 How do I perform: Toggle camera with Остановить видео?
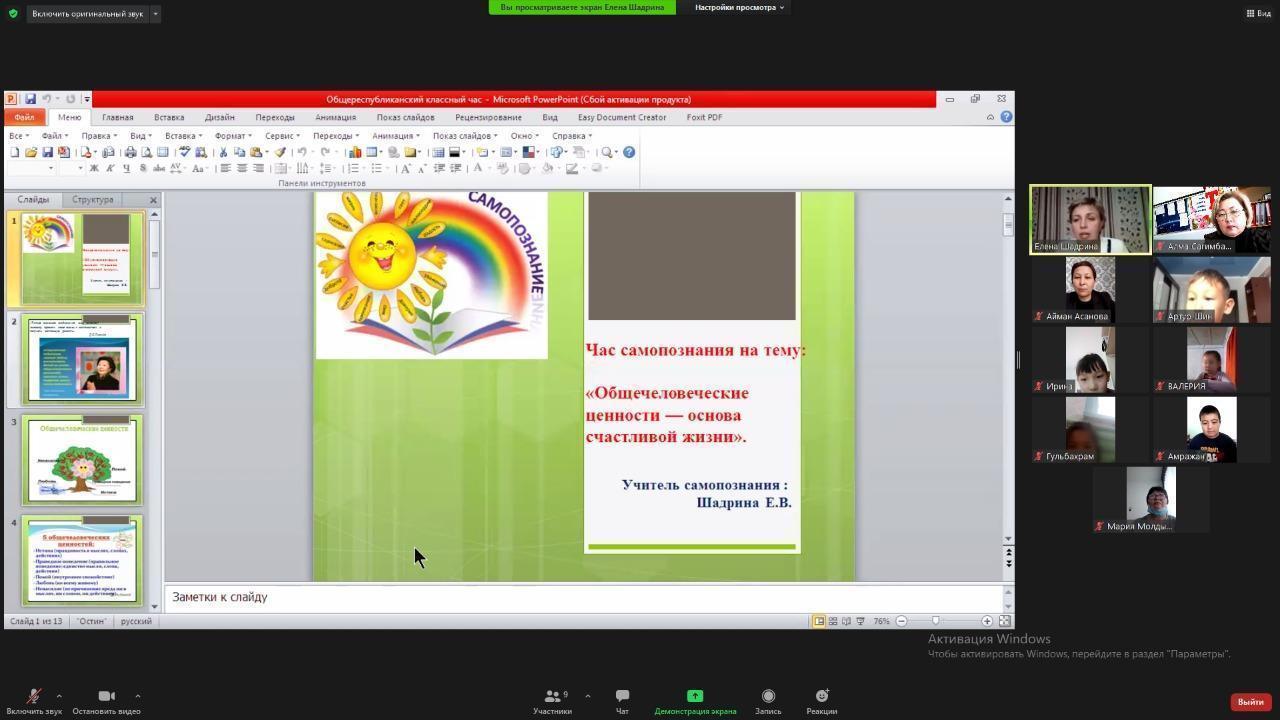106,697
